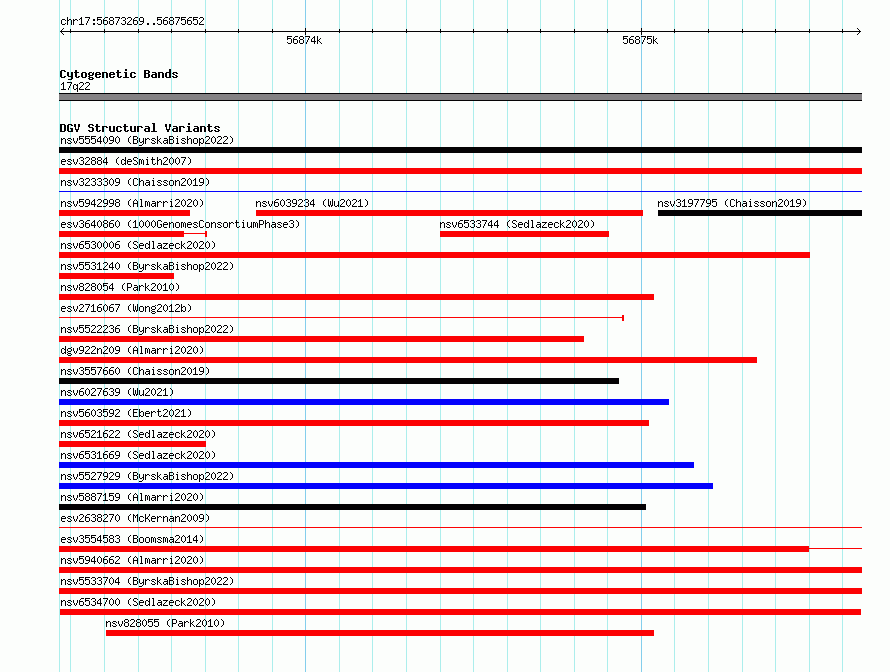890x672 pixels.
Task: Click the blue bar under nsv5527929
Action: [386, 486]
